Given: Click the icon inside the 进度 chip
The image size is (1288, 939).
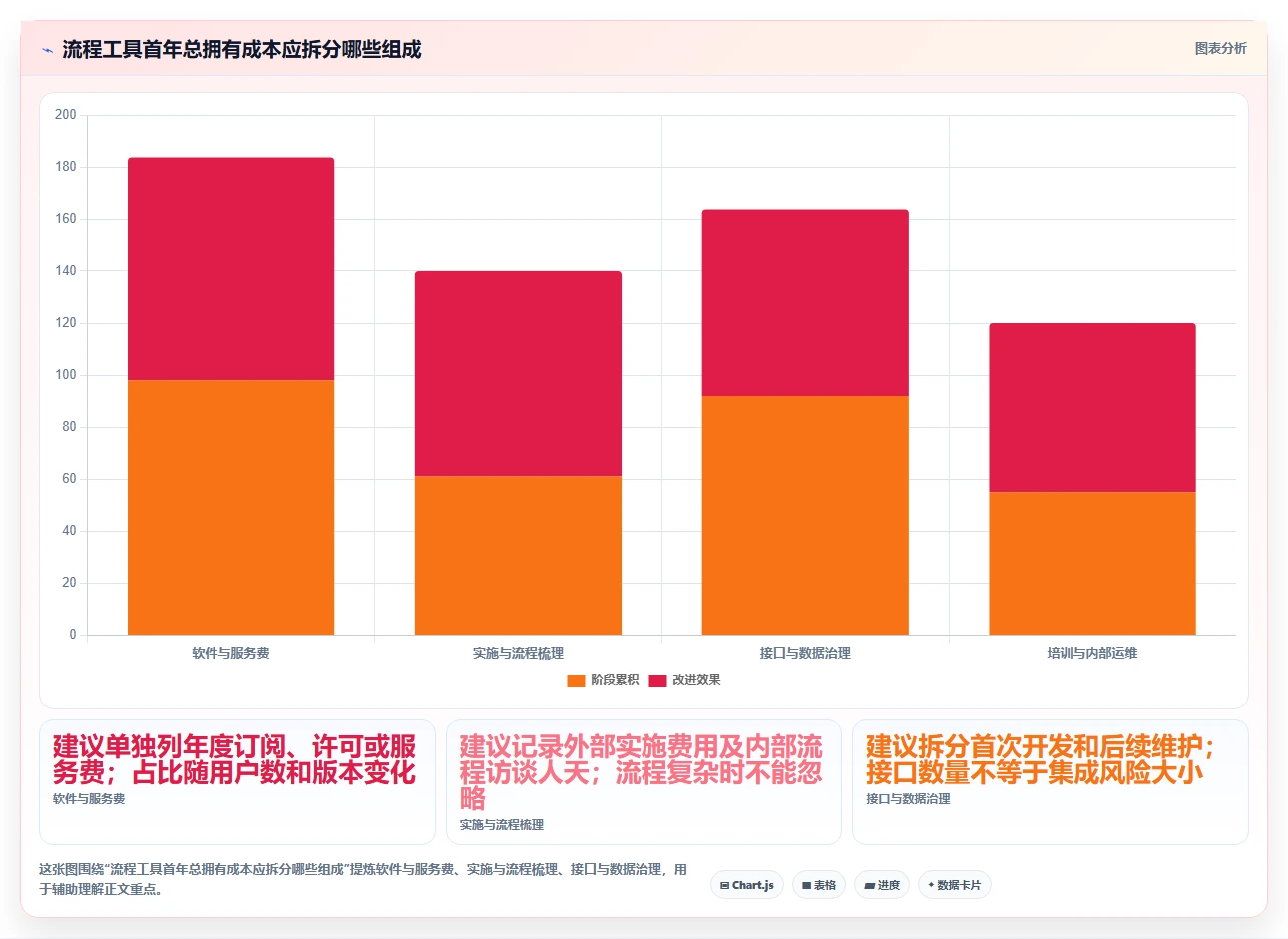Looking at the screenshot, I should coord(869,886).
